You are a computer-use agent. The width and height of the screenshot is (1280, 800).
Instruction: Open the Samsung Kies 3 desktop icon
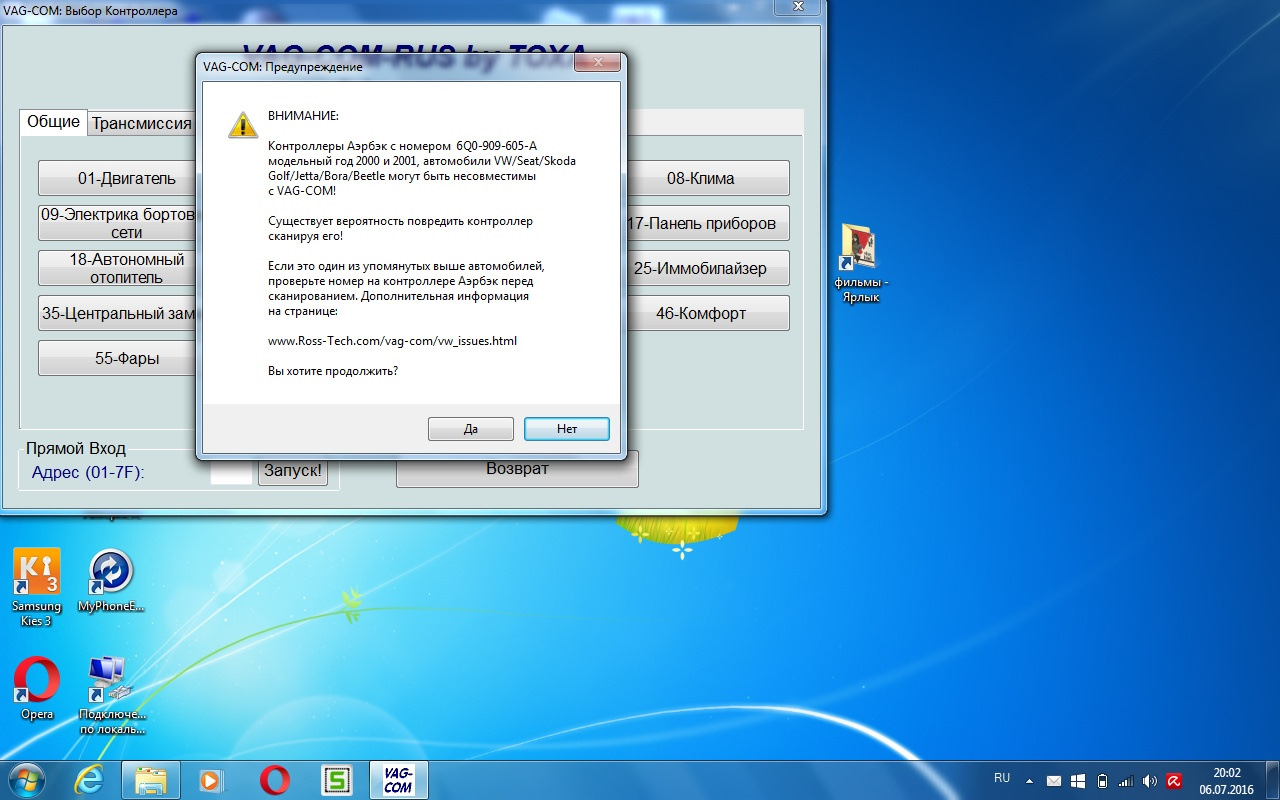(x=36, y=588)
